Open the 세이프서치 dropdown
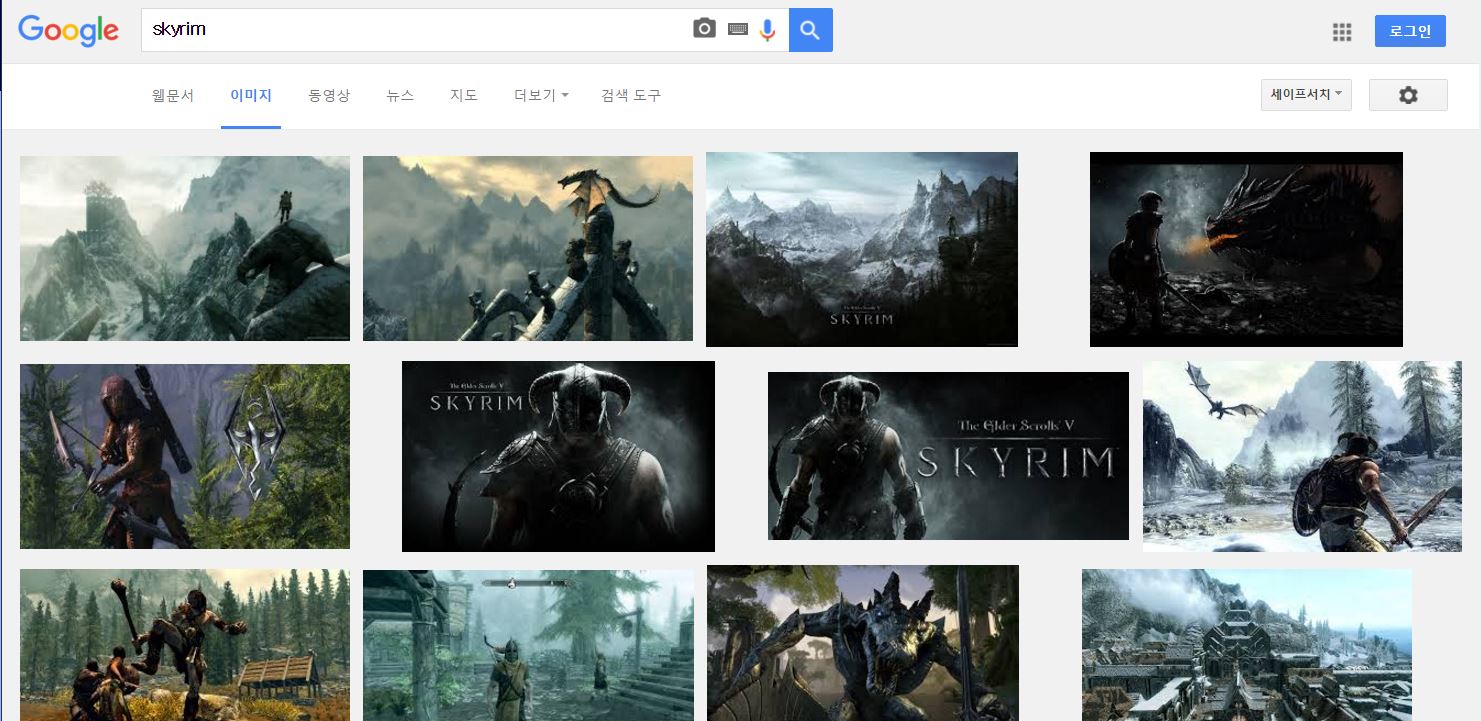The width and height of the screenshot is (1481, 721). click(1306, 95)
